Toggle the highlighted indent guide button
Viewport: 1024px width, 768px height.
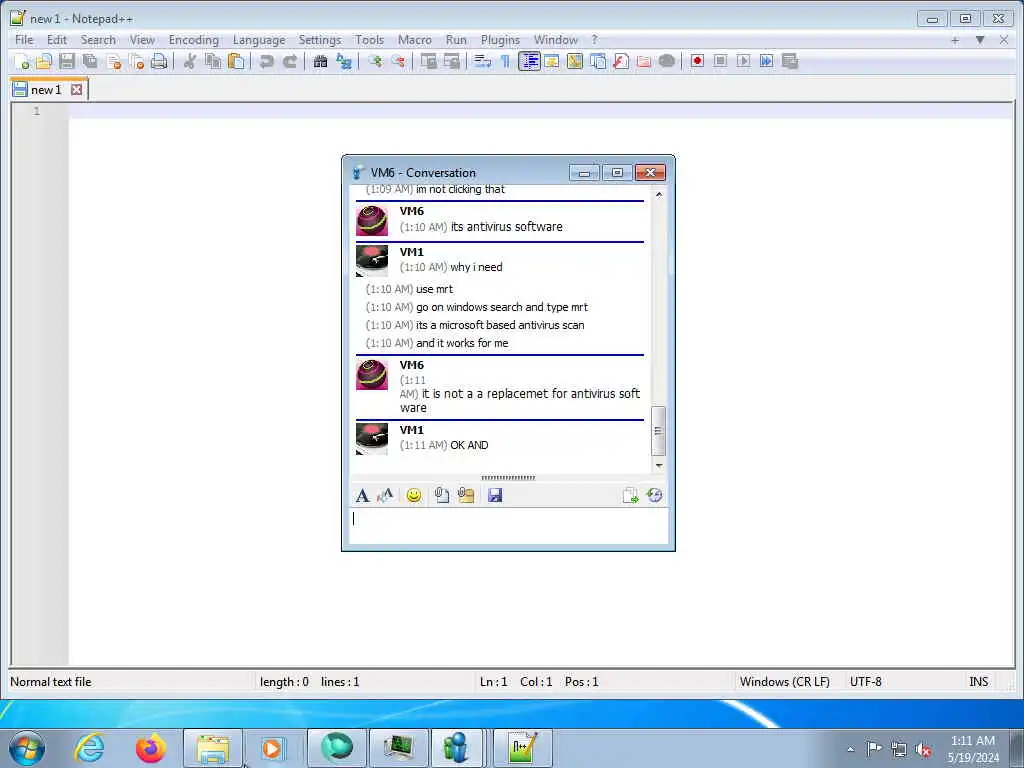529,61
